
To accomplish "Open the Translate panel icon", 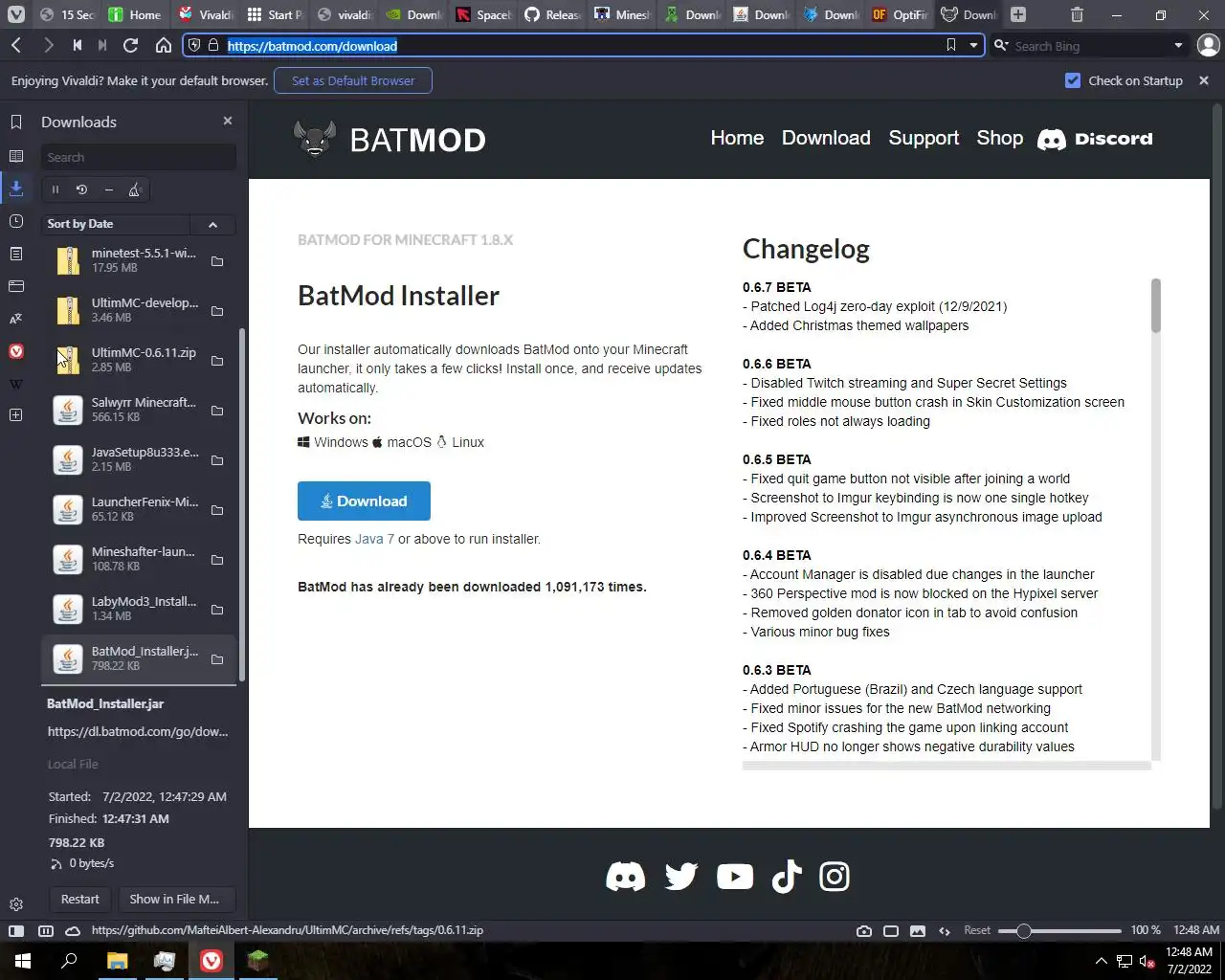I will (16, 319).
